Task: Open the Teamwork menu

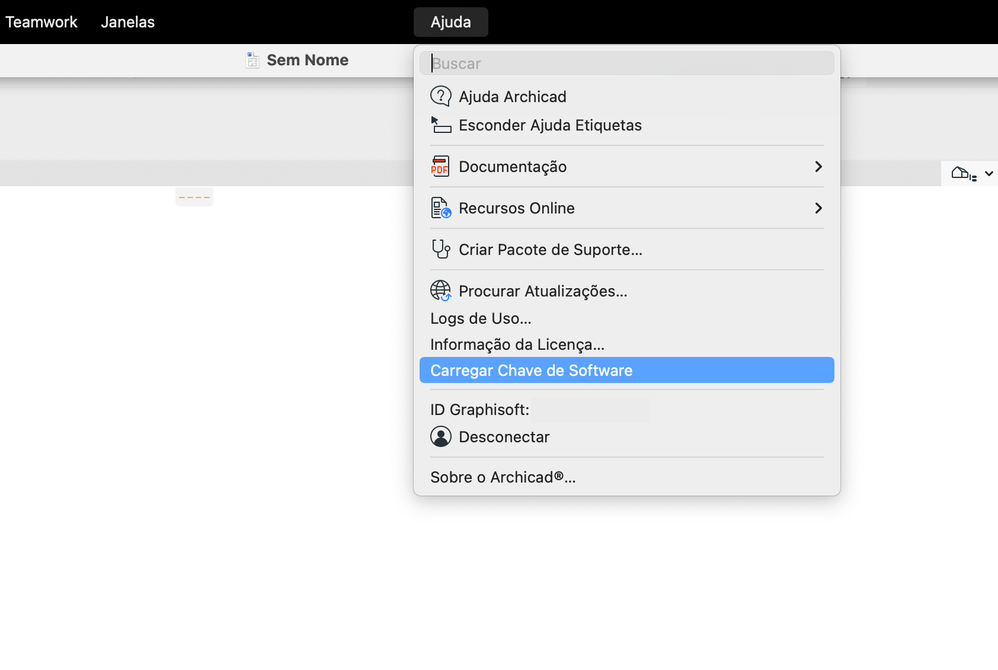Action: point(41,22)
